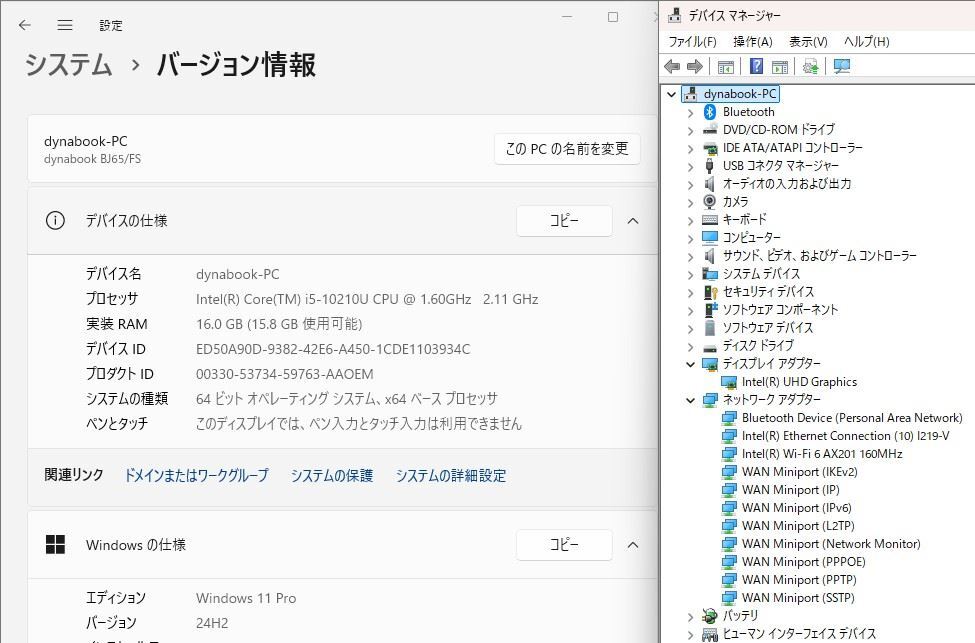Collapse the Windows の仕様 section chevron

click(x=633, y=545)
